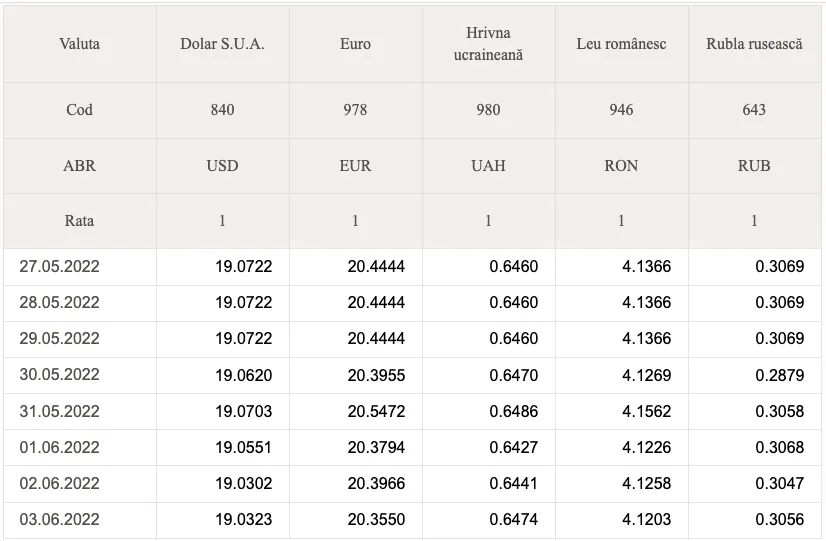
Task: Click USD rate 19.0551 for 01.06.2022
Action: click(x=243, y=448)
